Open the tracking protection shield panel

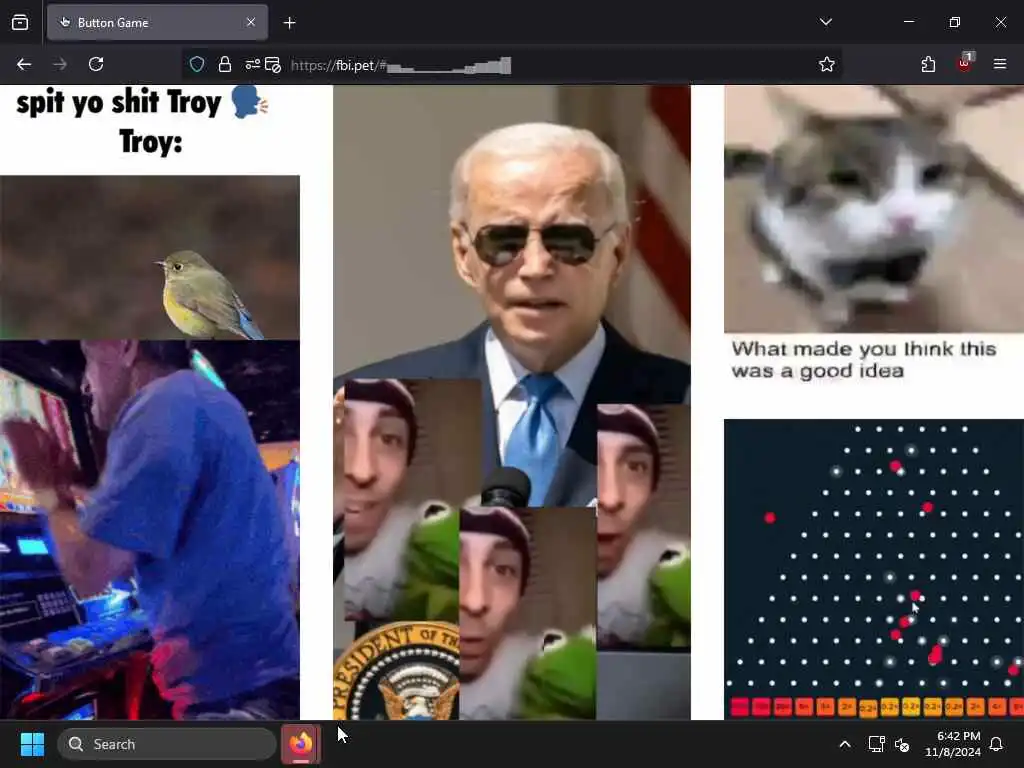click(197, 64)
